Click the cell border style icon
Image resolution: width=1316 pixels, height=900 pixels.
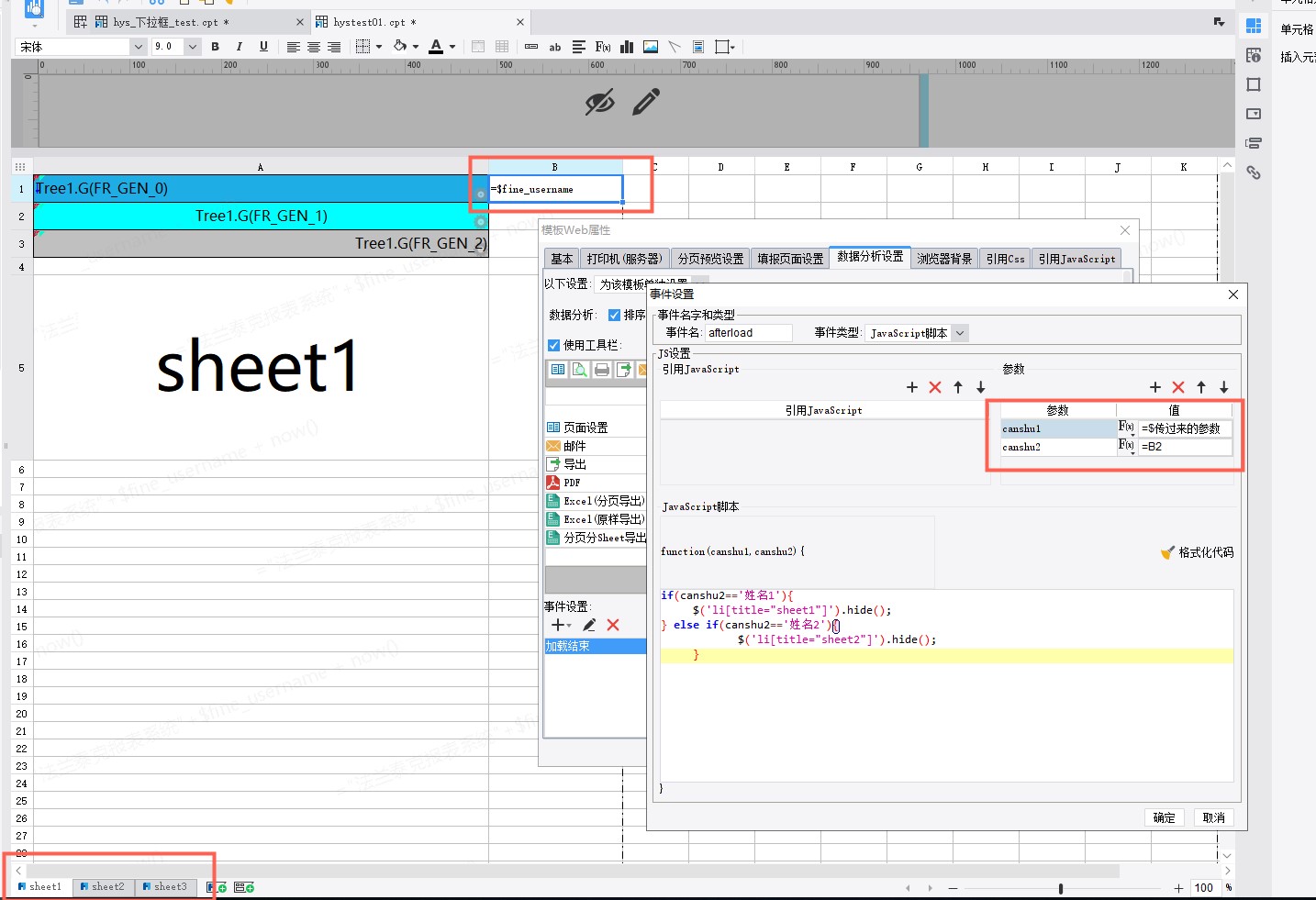point(363,47)
